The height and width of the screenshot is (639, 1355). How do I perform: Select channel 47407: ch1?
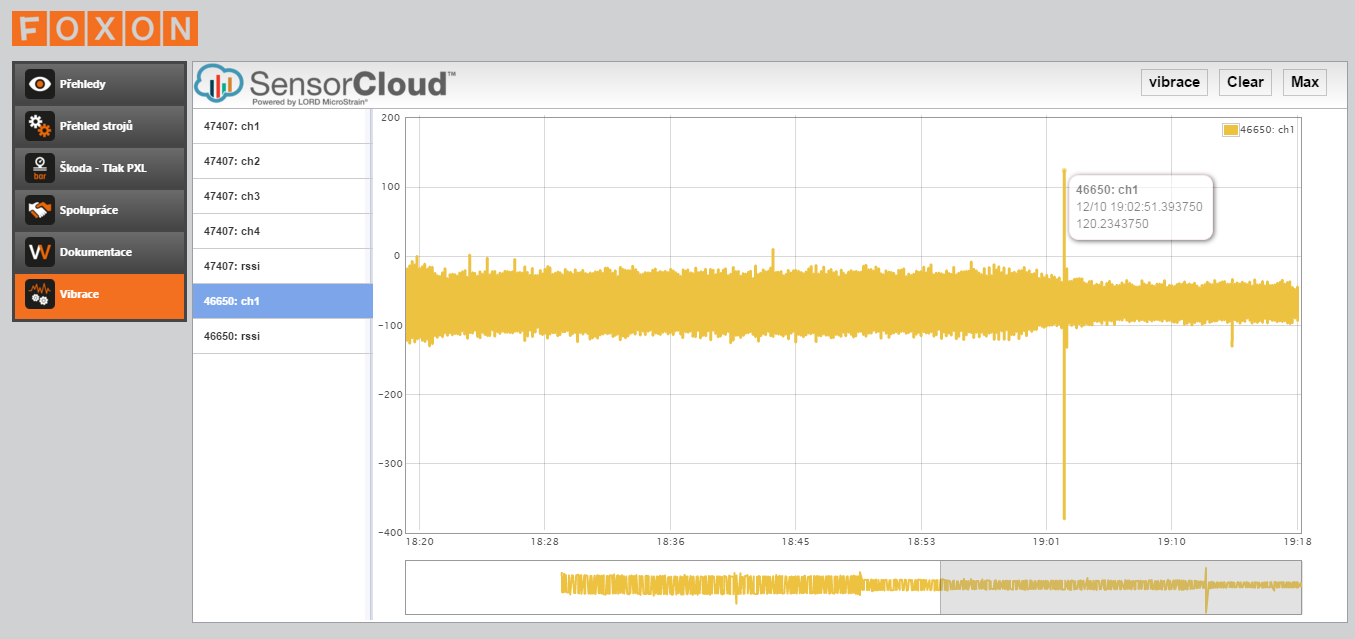283,127
